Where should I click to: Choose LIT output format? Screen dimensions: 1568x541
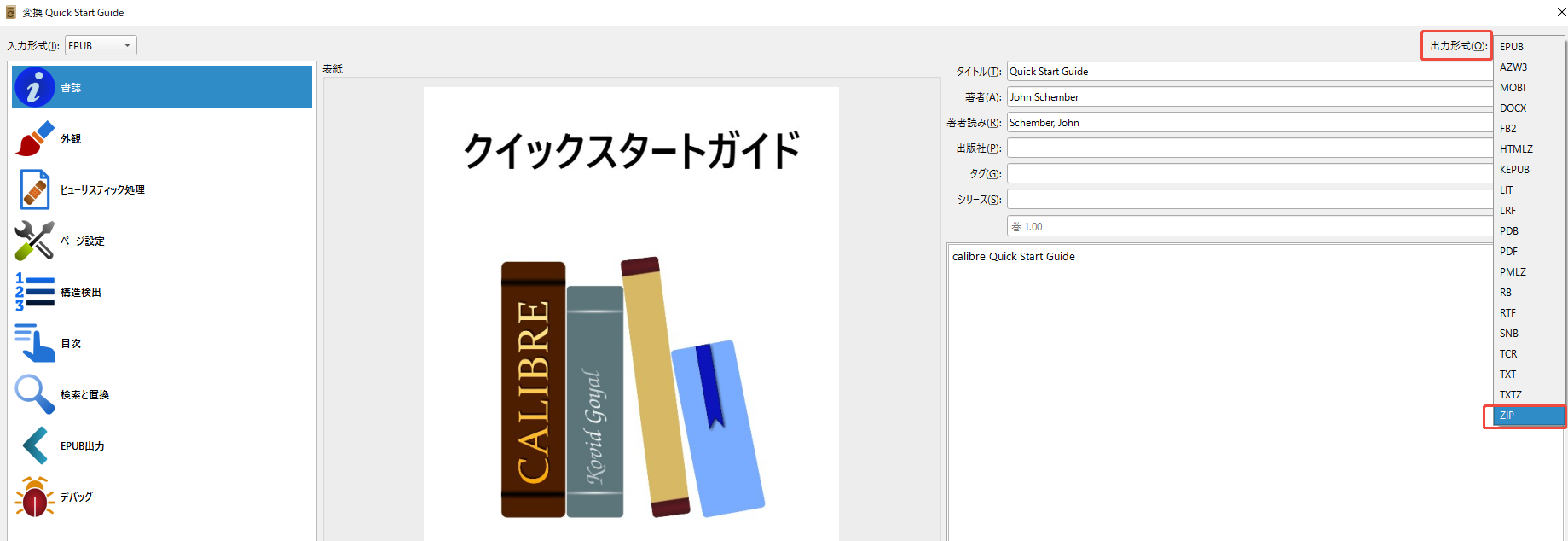[1530, 189]
